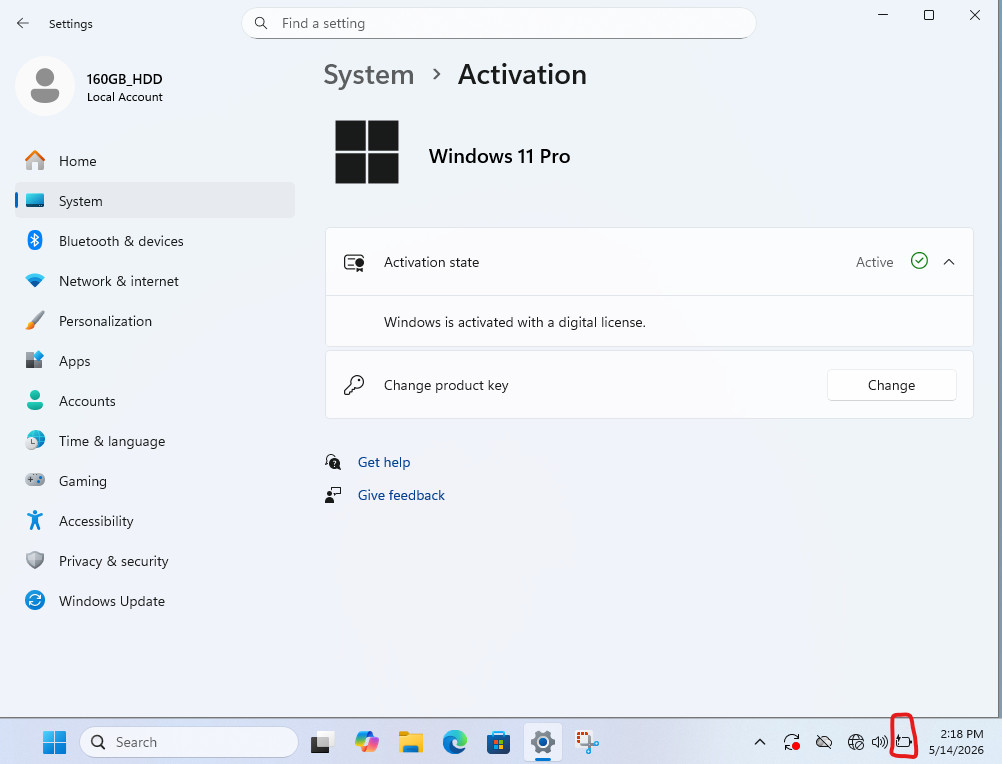Click the 'Windows 11 Pro' edition label
The height and width of the screenshot is (764, 1002).
[x=499, y=156]
